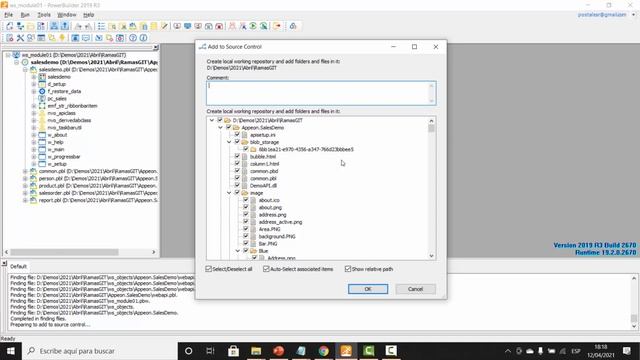This screenshot has height=360, width=640.
Task: Collapse the image folder node
Action: coord(229,193)
